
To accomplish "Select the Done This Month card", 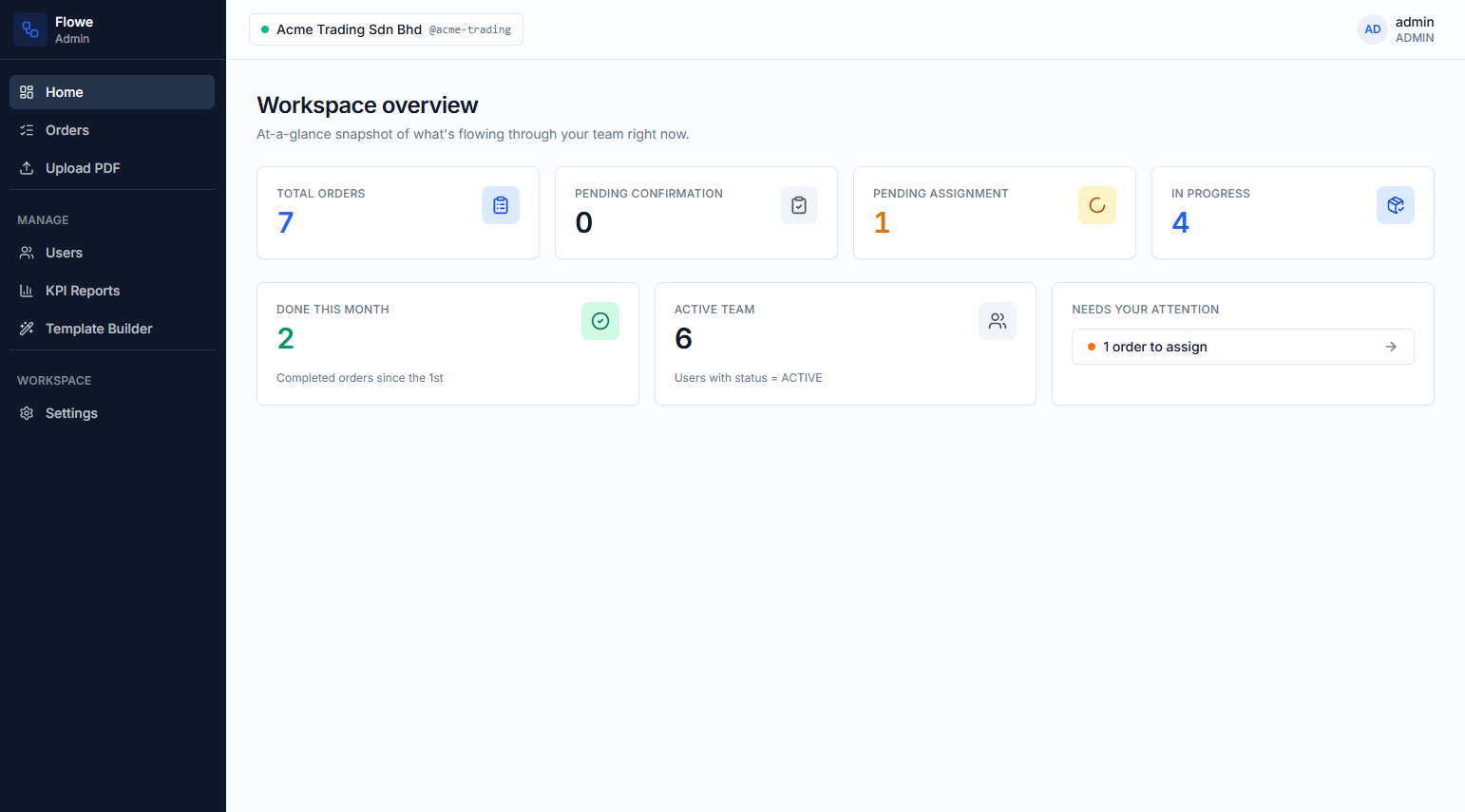I will click(447, 344).
